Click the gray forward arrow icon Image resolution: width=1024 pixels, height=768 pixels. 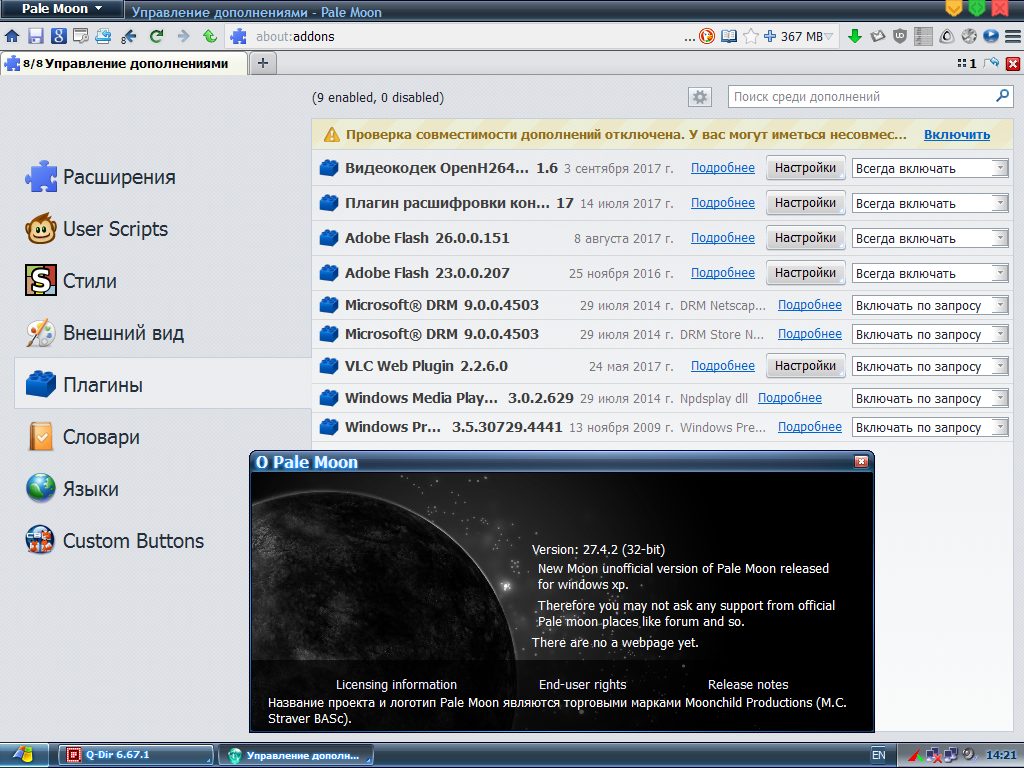pos(184,36)
